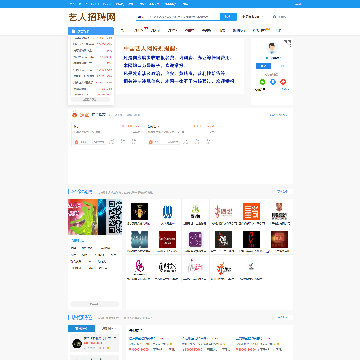This screenshot has height=360, width=360.
Task: Open the black company logo with the gold emblem
Action: tap(139, 212)
